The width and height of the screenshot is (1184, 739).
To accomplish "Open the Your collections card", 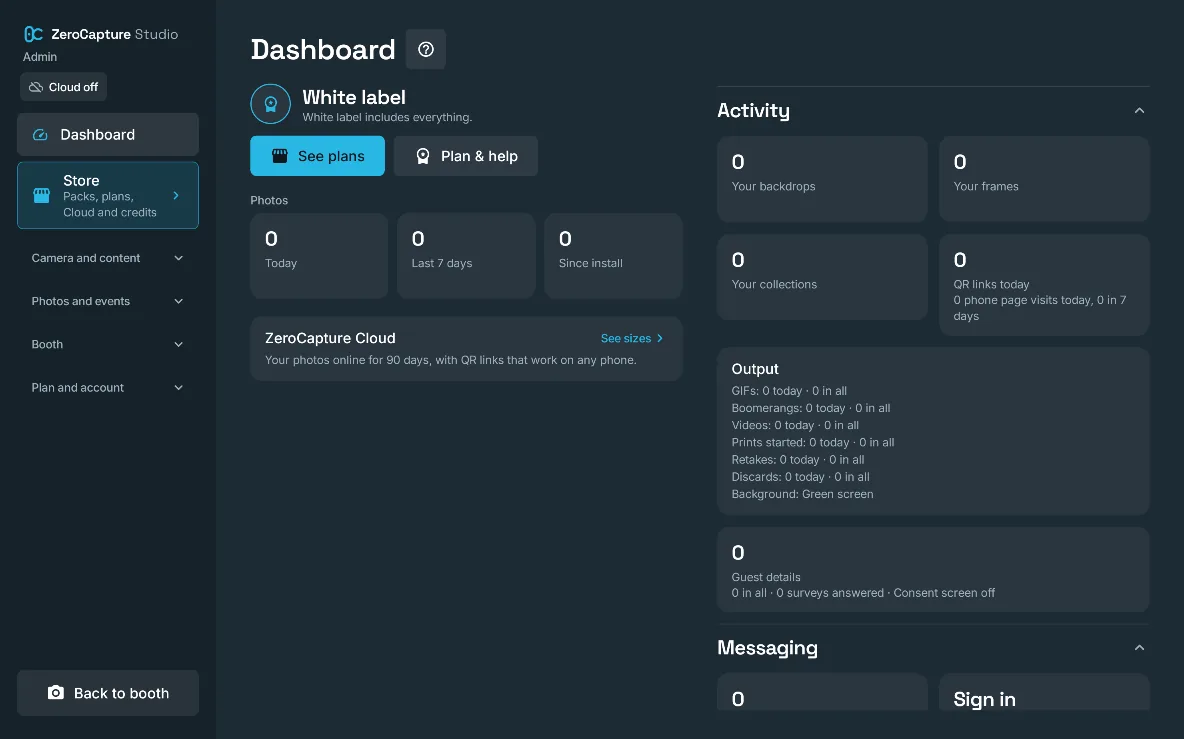I will (x=822, y=277).
